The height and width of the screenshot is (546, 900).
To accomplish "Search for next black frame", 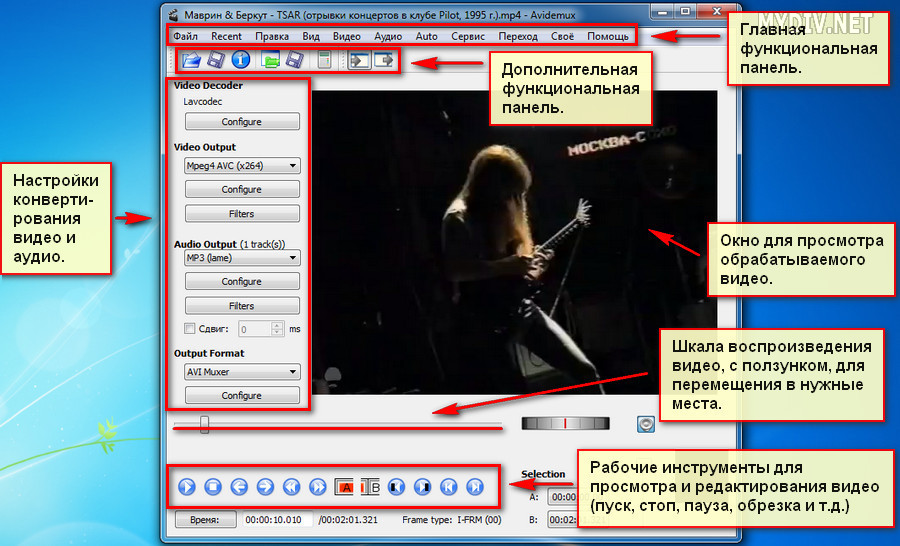I will [422, 487].
